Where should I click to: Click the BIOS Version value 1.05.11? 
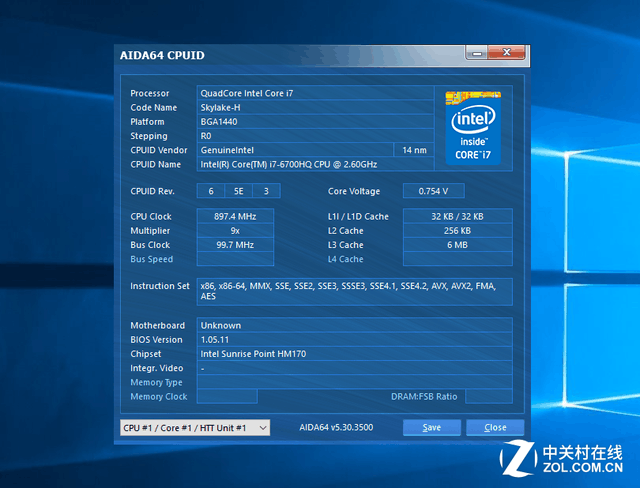click(x=355, y=339)
